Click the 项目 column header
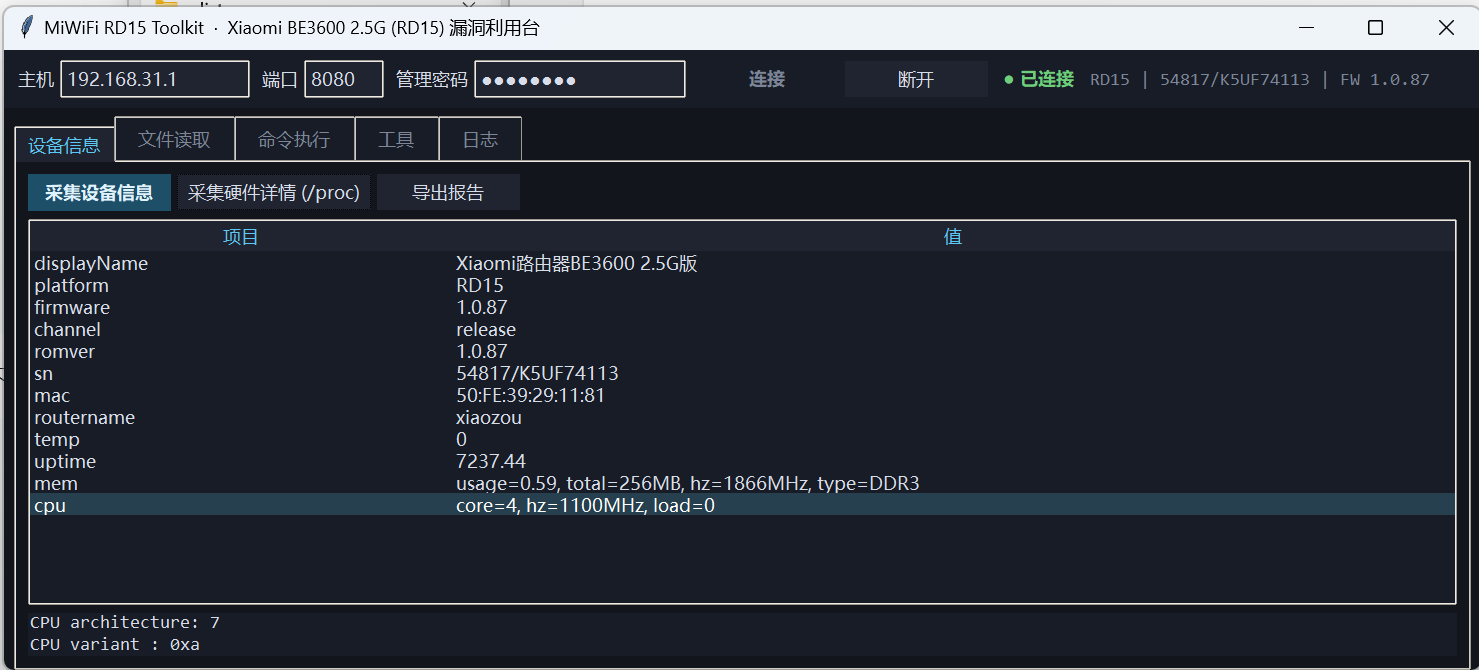 coord(241,236)
